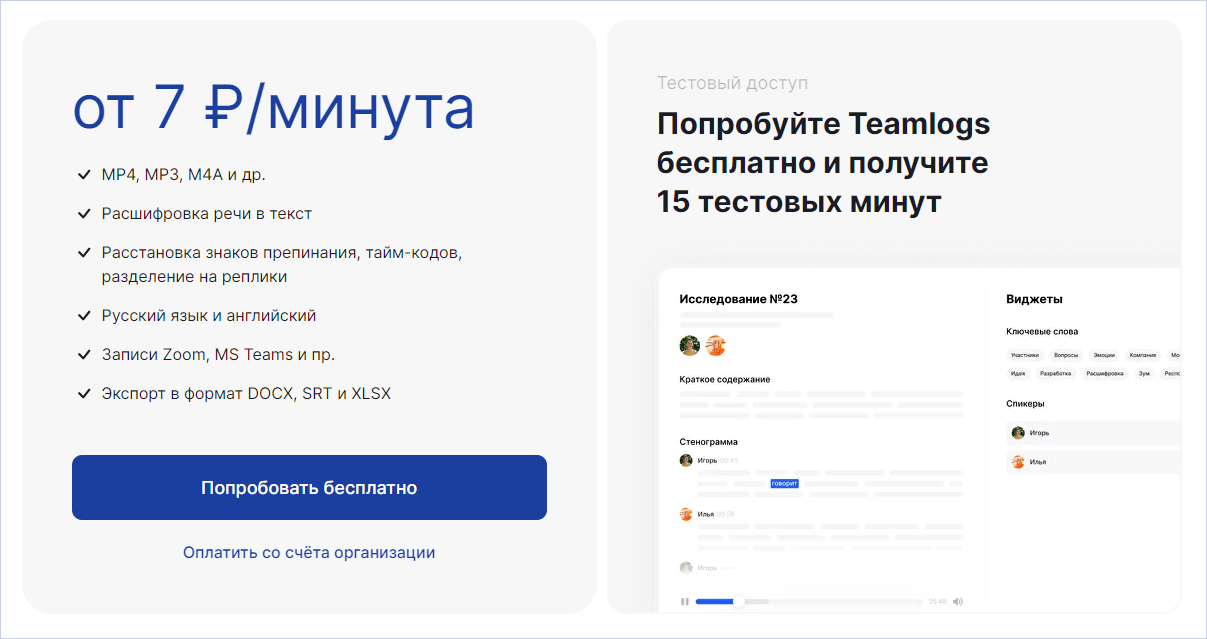Click the «Попробовать бесплатно» button
This screenshot has width=1207, height=639.
[309, 488]
